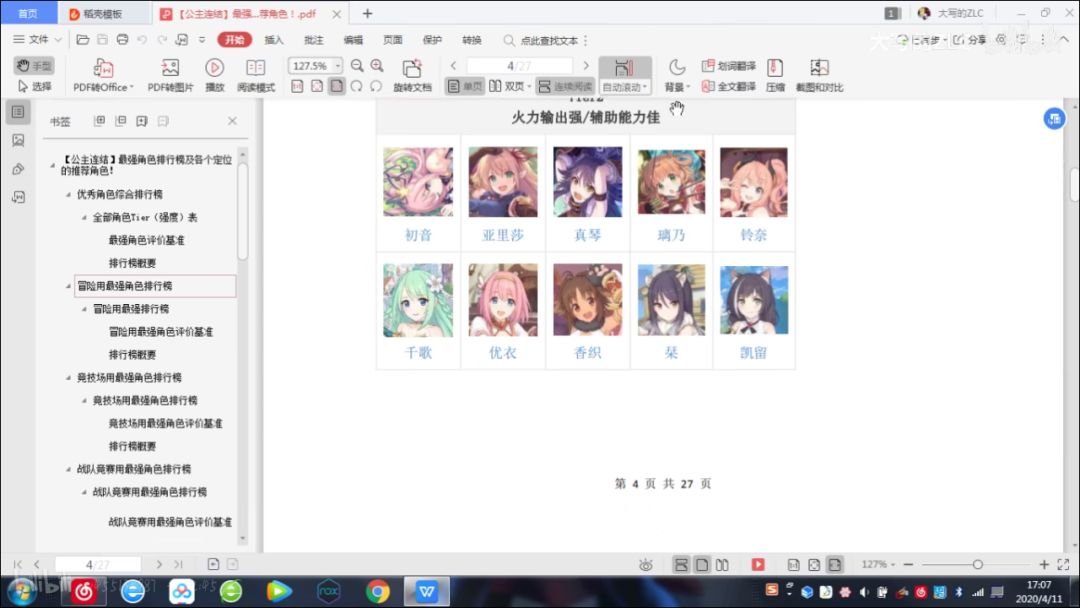The image size is (1080, 608).
Task: Open 背景 background dropdown
Action: click(x=677, y=75)
